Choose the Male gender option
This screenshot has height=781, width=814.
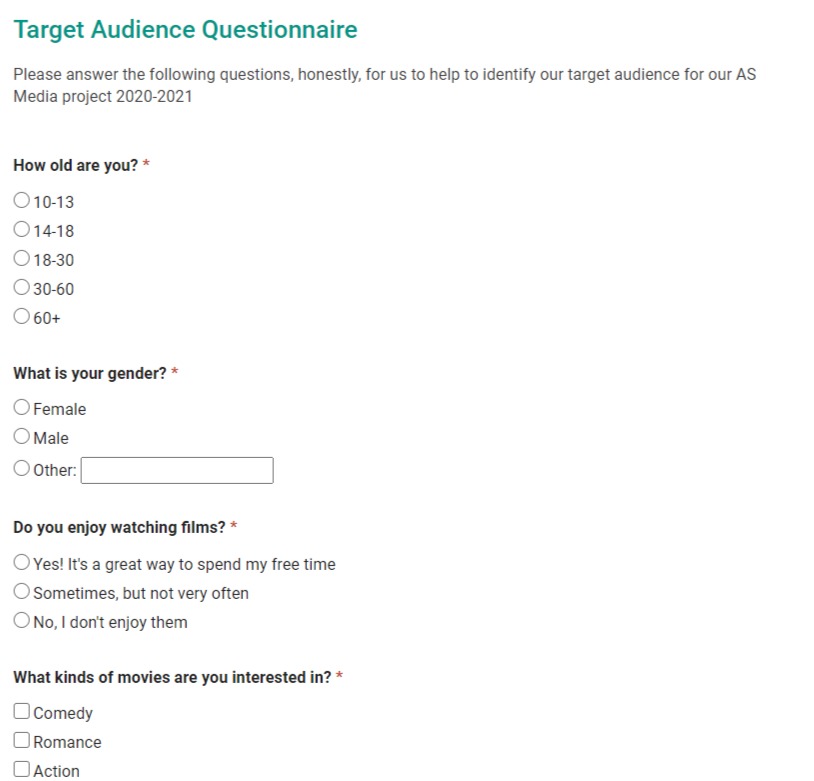pos(22,437)
